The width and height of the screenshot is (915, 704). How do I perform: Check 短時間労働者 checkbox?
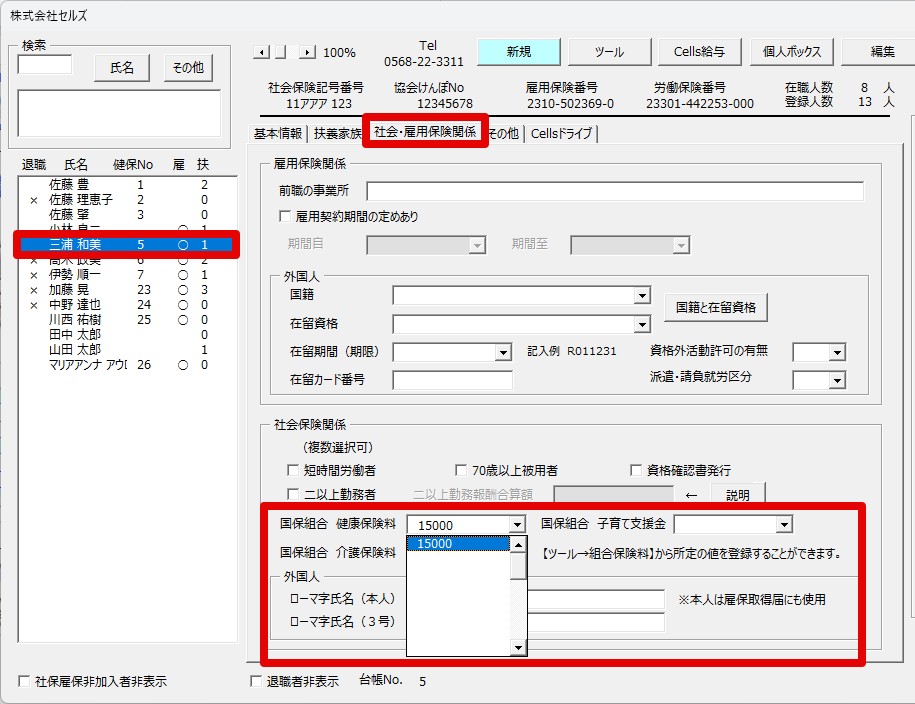pos(293,471)
